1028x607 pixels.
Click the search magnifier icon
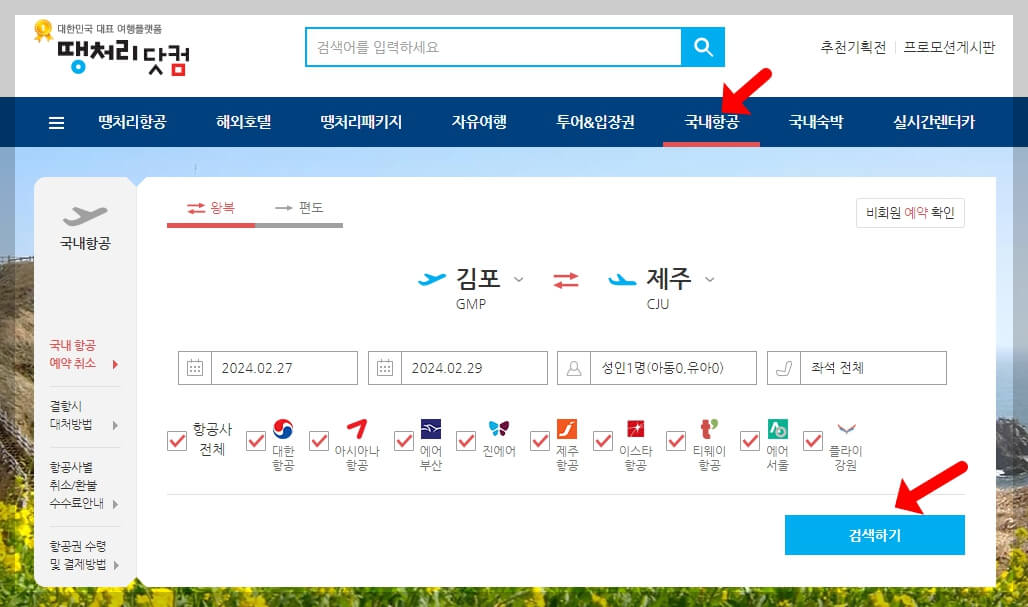pos(703,46)
